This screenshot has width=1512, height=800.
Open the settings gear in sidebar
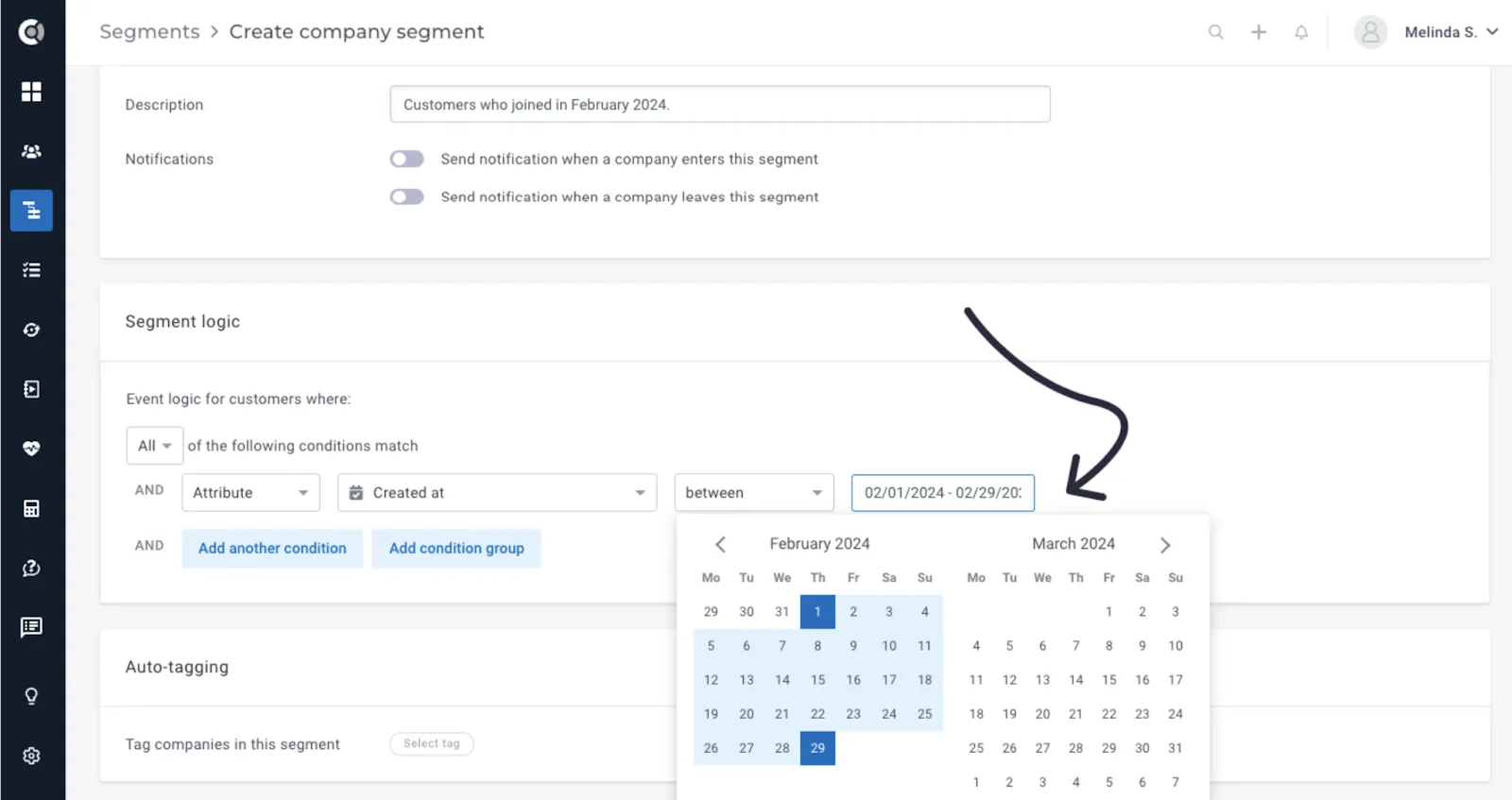[31, 756]
